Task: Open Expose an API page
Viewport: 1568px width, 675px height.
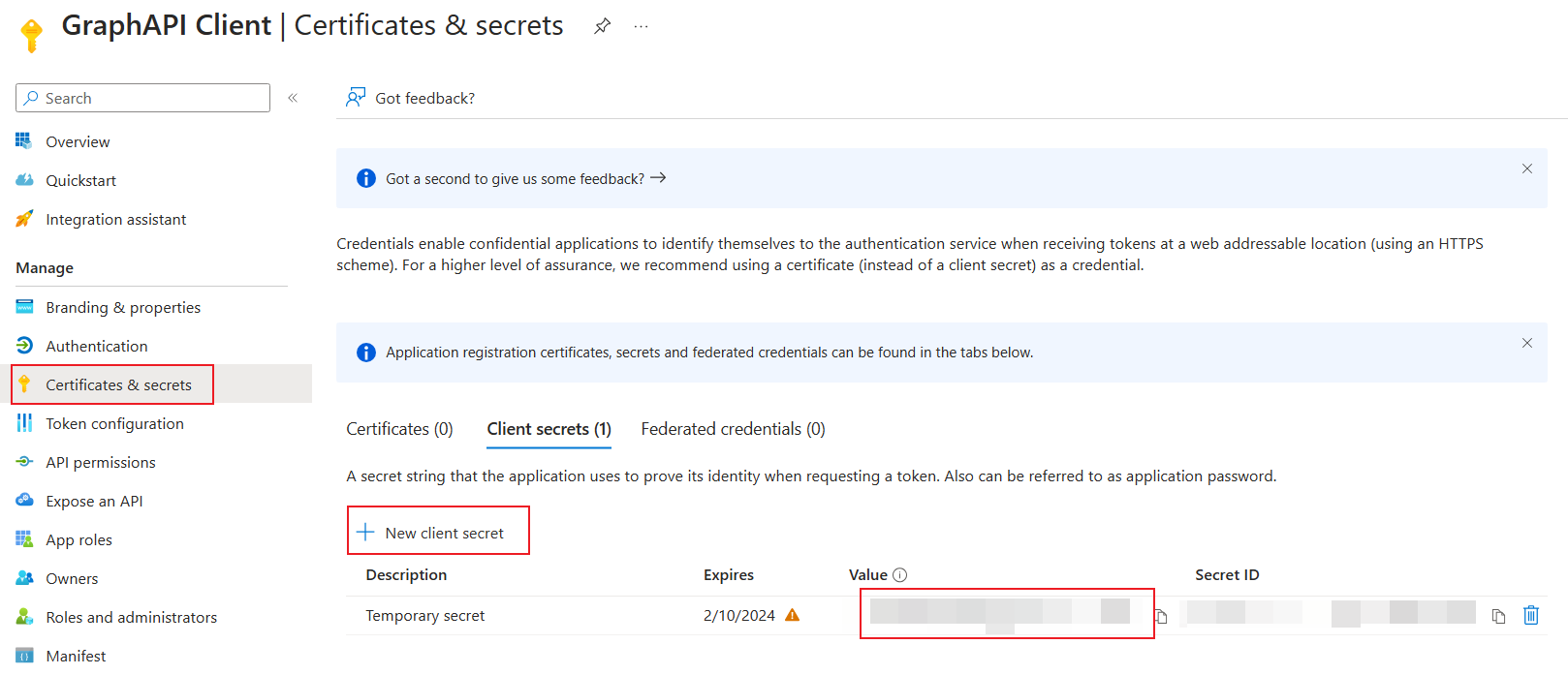Action: pyautogui.click(x=94, y=501)
